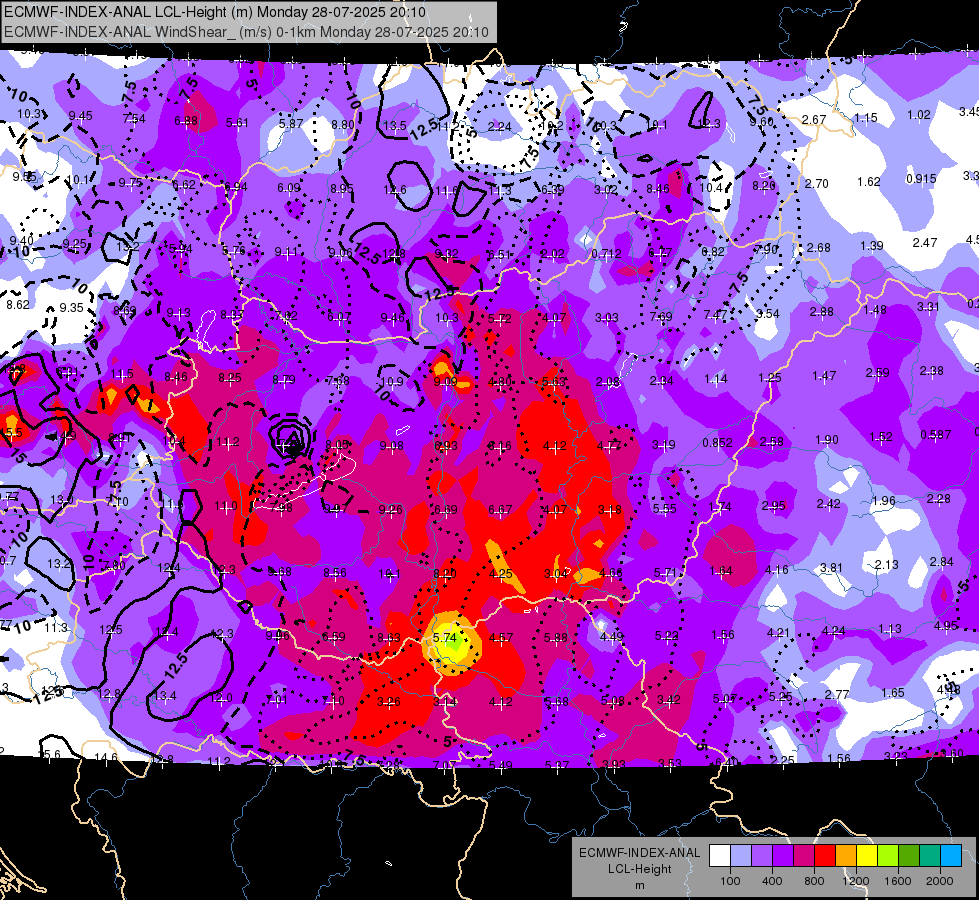The width and height of the screenshot is (979, 900).
Task: Click the grid value '5.87'
Action: coord(290,124)
